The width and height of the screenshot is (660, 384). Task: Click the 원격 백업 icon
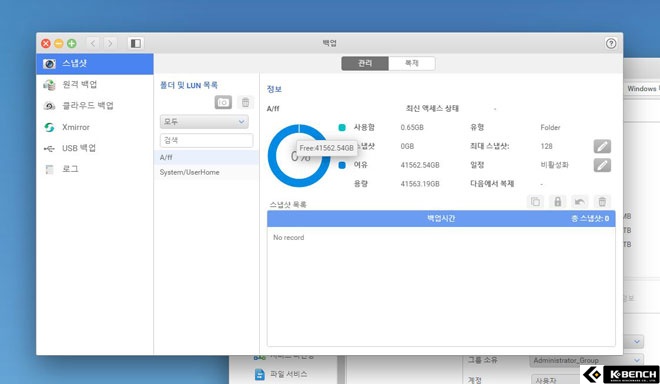tap(49, 85)
